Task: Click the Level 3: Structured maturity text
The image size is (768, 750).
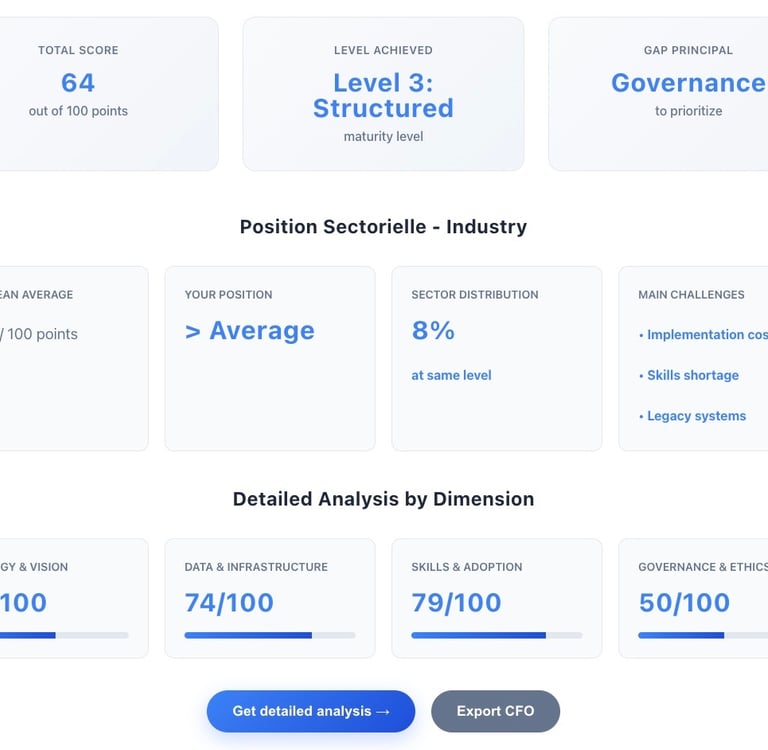Action: pyautogui.click(x=383, y=95)
